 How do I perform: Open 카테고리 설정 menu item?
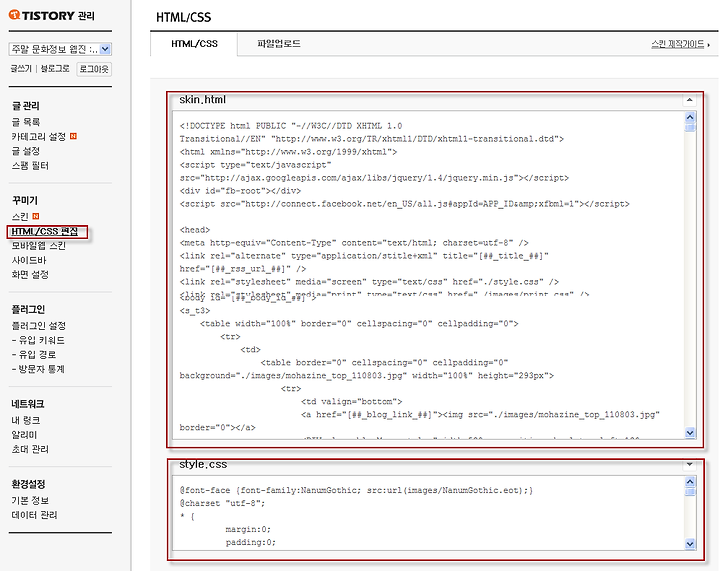[x=39, y=137]
